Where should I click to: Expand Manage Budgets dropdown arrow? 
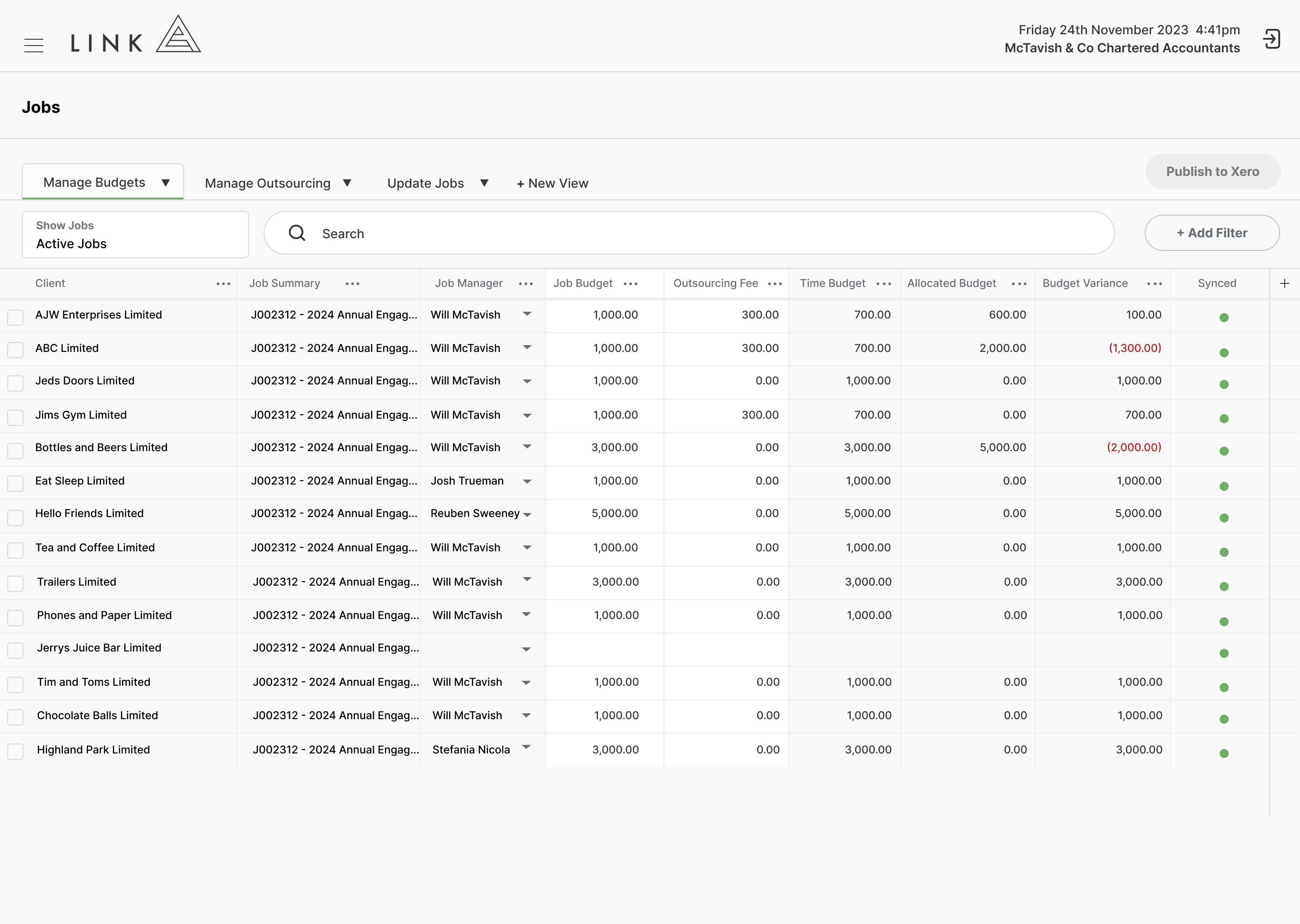[x=166, y=183]
